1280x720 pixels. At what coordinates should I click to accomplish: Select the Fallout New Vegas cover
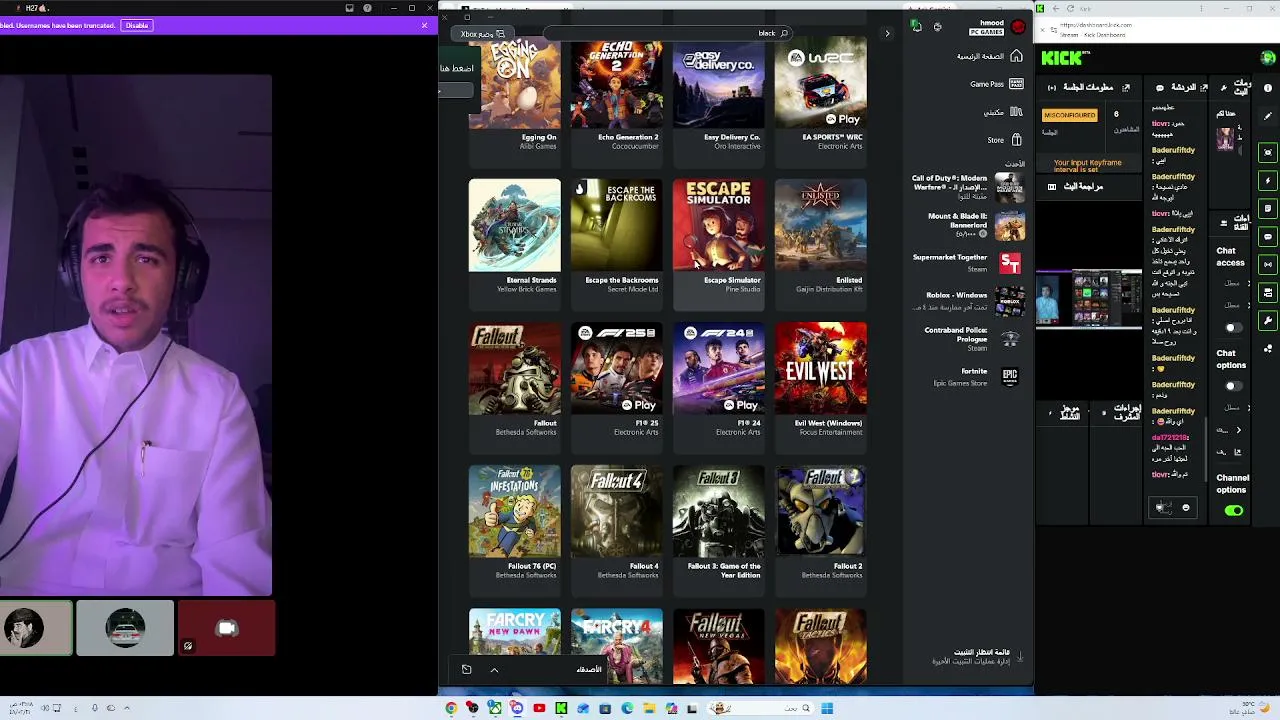(x=719, y=646)
